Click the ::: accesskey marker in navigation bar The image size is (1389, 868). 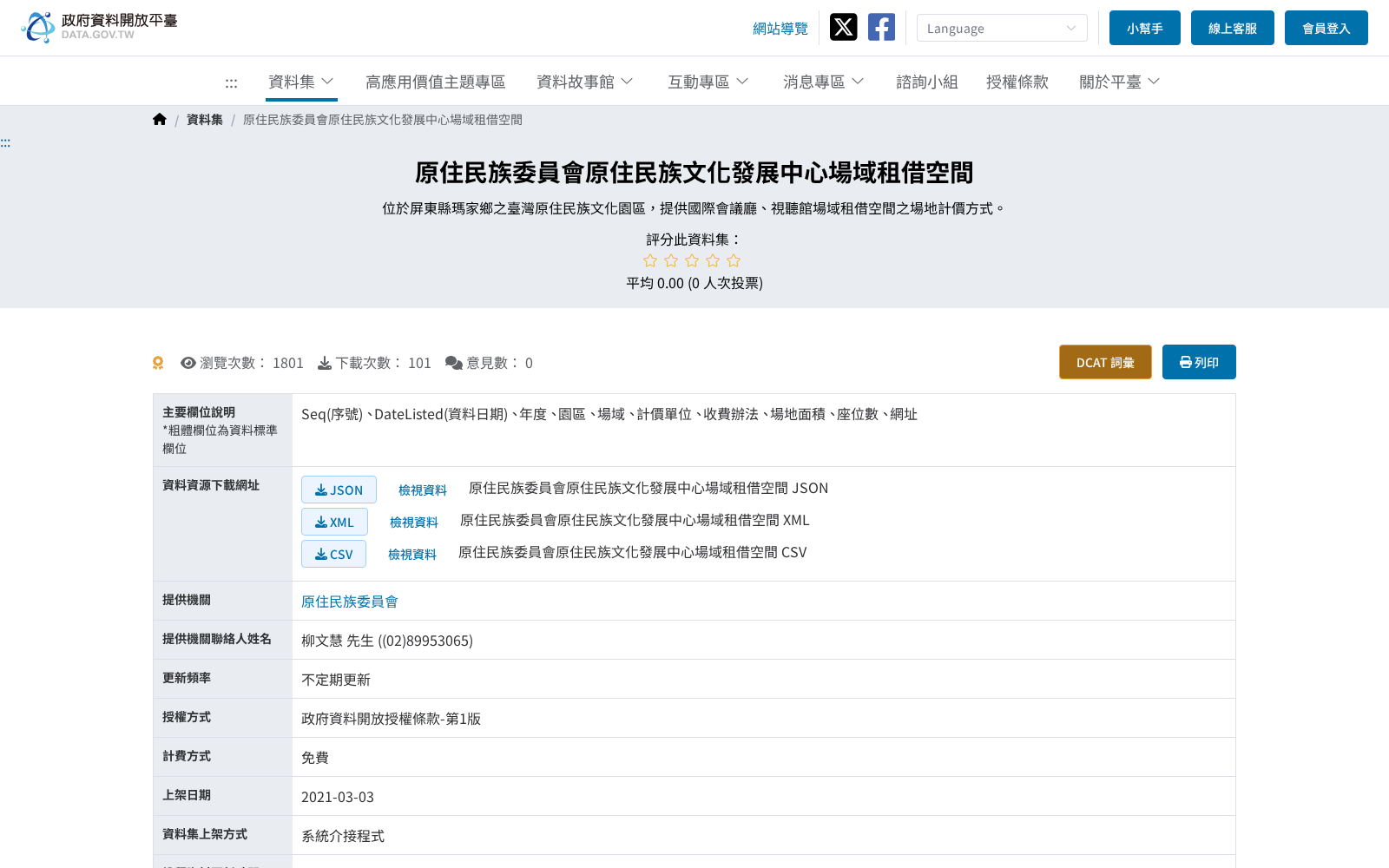coord(231,83)
